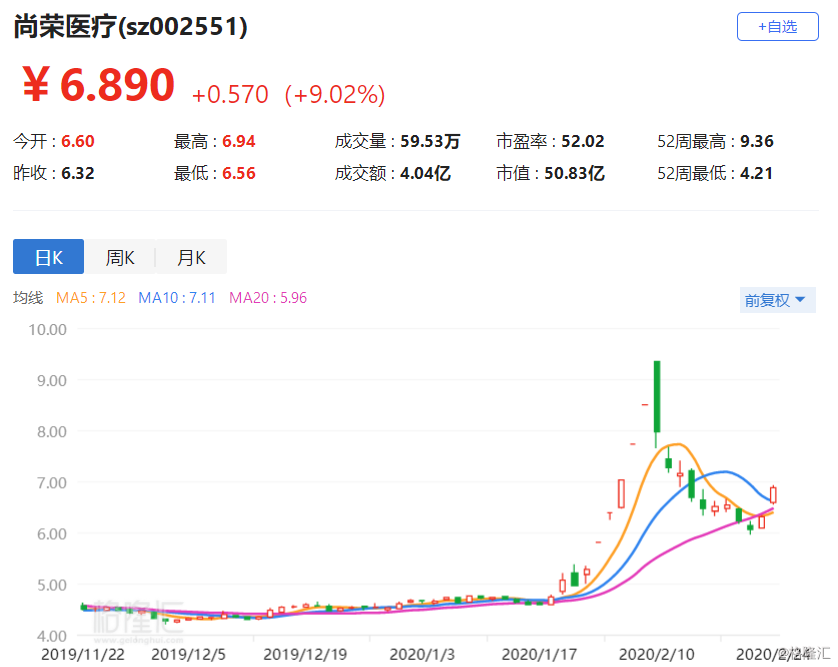Click the 成交额 value 4.04亿
Image resolution: width=838 pixels, height=667 pixels.
(425, 173)
